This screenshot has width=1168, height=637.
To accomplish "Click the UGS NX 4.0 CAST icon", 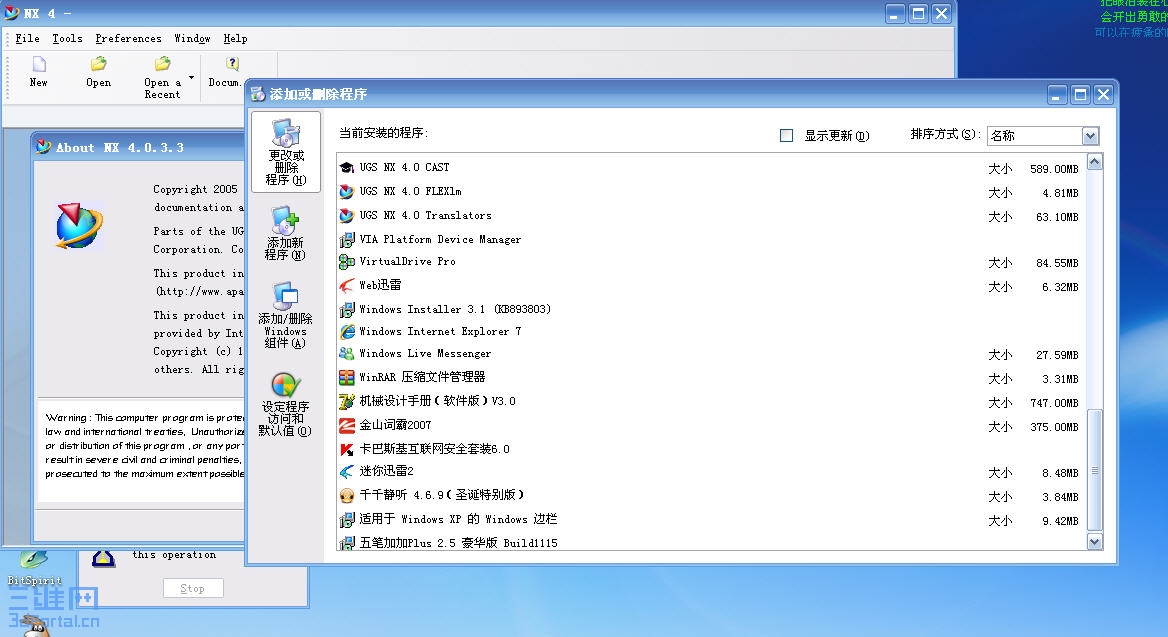I will point(346,168).
